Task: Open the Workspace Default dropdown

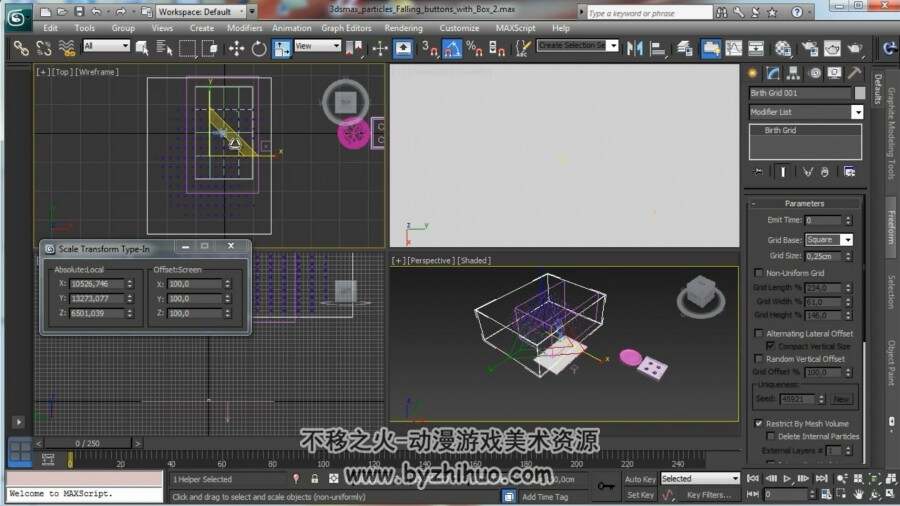Action: [x=201, y=11]
